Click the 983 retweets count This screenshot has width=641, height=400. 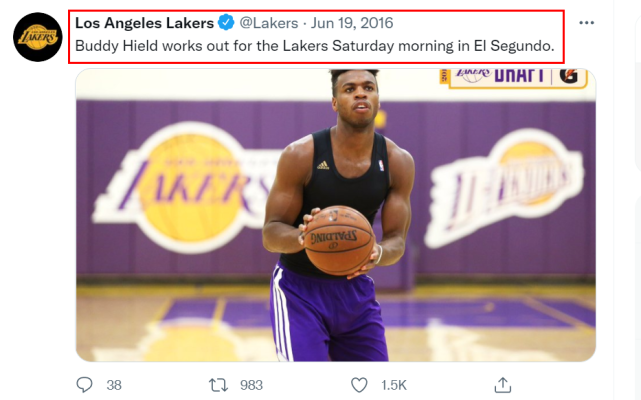coord(251,385)
